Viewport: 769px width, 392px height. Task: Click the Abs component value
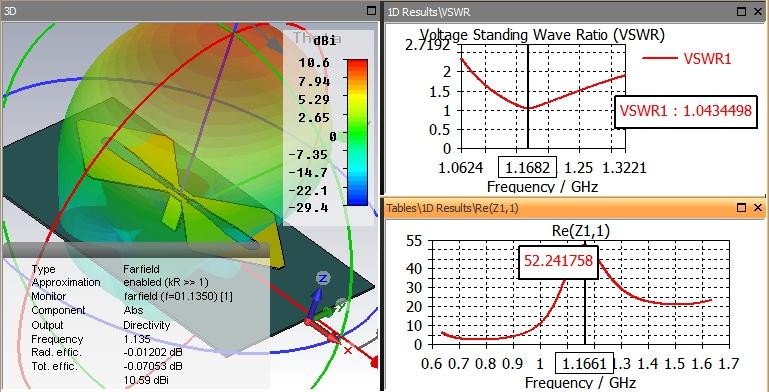tap(133, 310)
